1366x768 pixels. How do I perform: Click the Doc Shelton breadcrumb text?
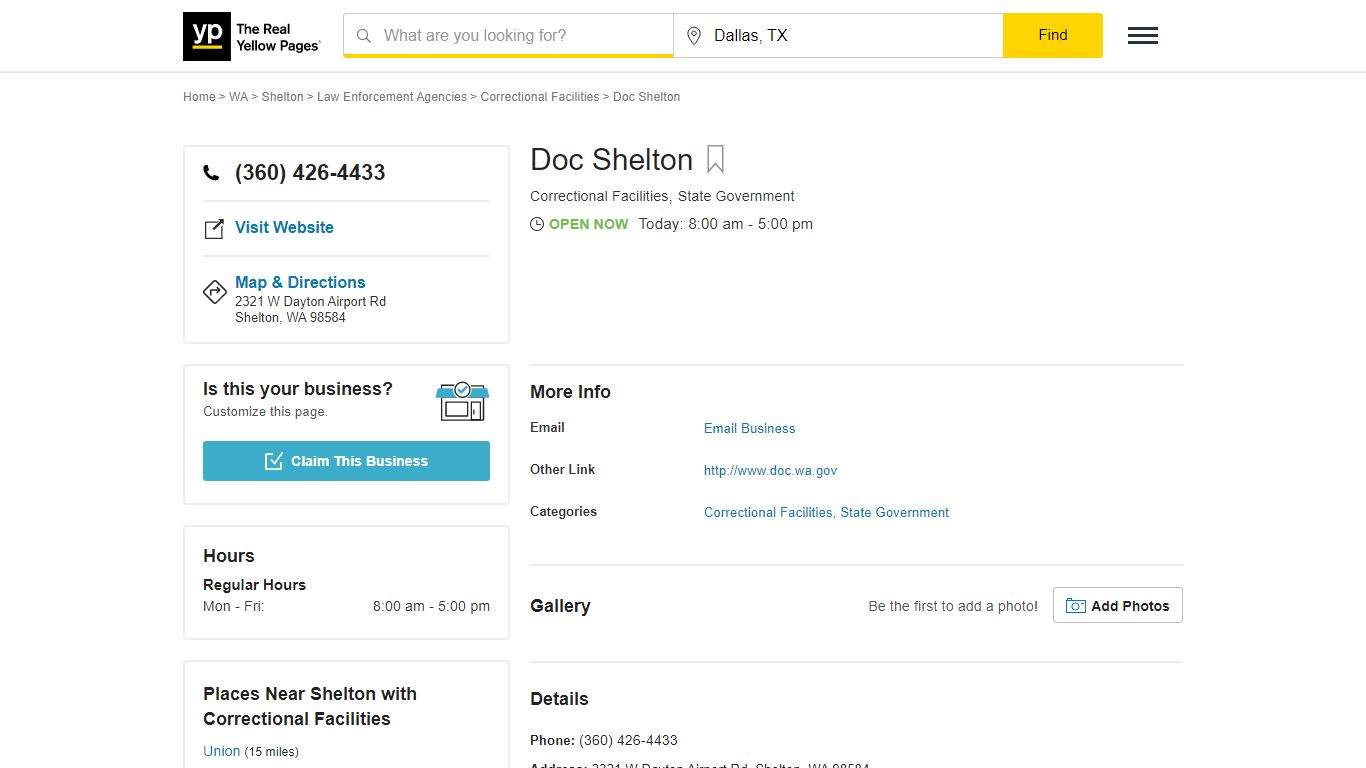(646, 97)
